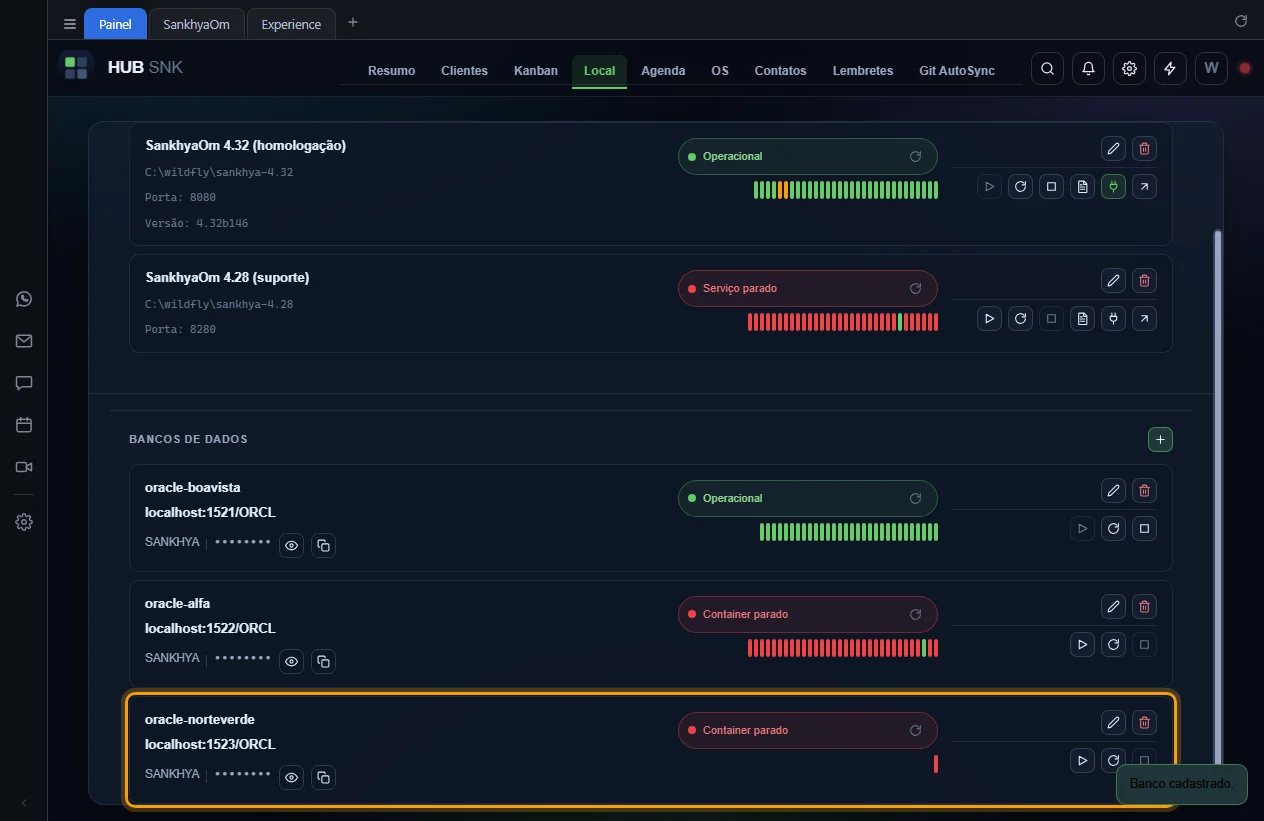Refresh status of SankhyaOm 4.32 Operacional pill

915,157
